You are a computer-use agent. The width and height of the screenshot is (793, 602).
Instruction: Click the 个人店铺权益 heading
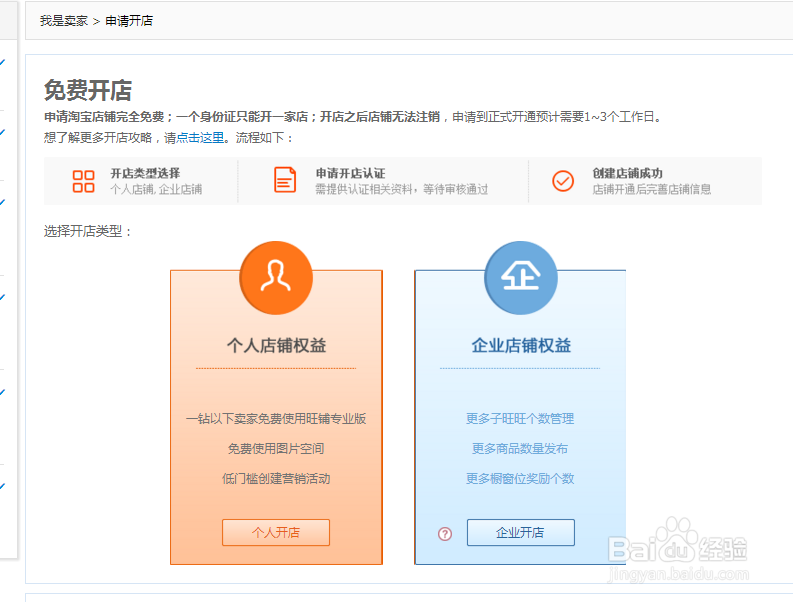tap(276, 346)
